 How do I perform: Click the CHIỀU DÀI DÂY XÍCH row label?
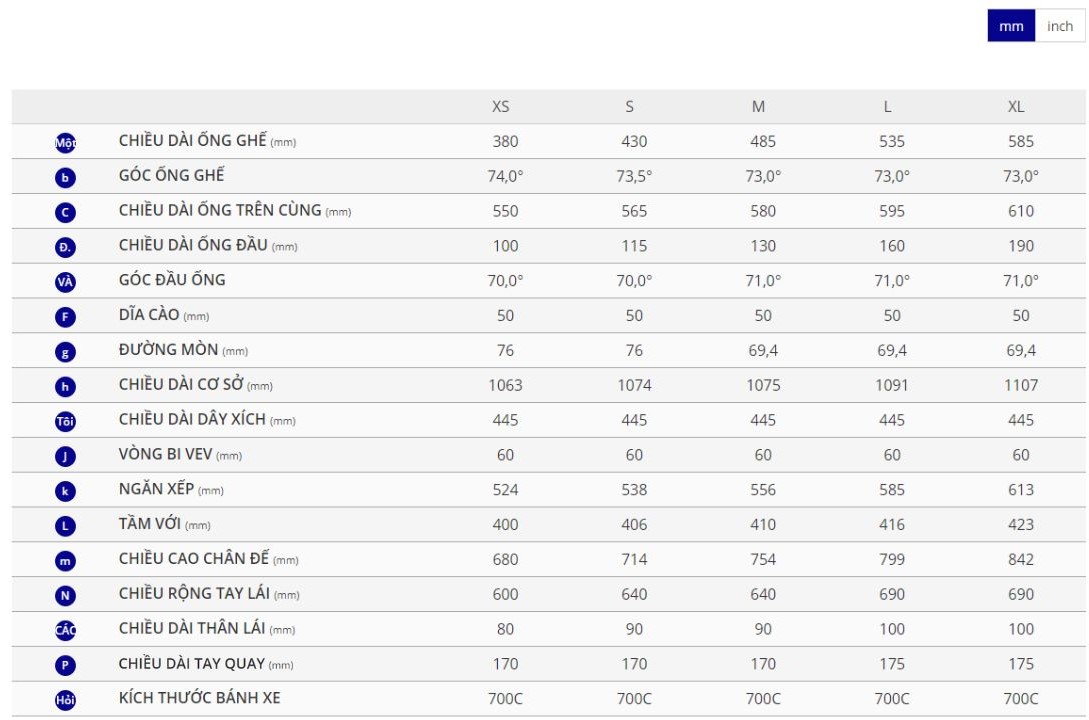tap(192, 419)
